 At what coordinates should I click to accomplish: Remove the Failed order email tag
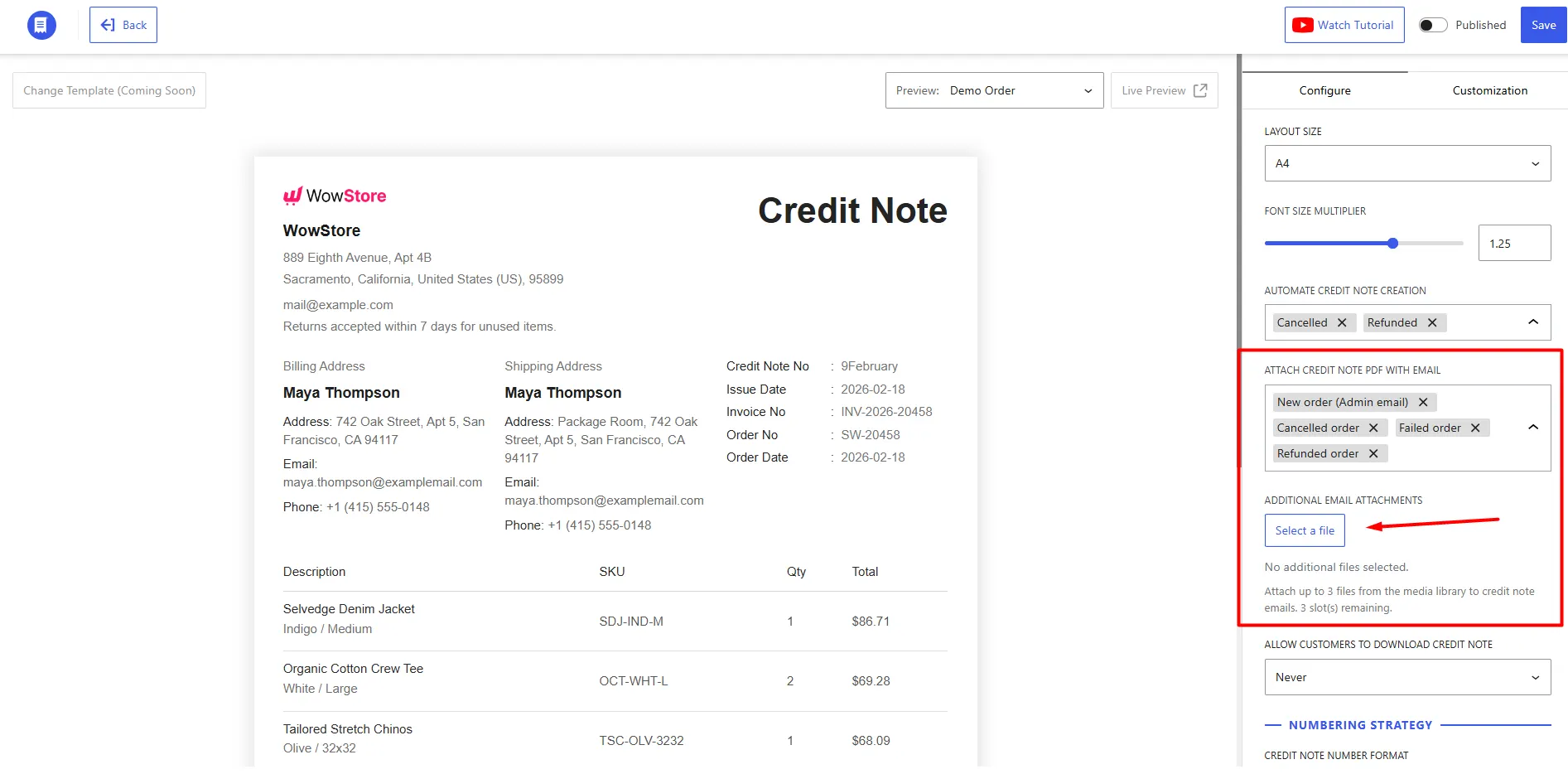pyautogui.click(x=1475, y=428)
